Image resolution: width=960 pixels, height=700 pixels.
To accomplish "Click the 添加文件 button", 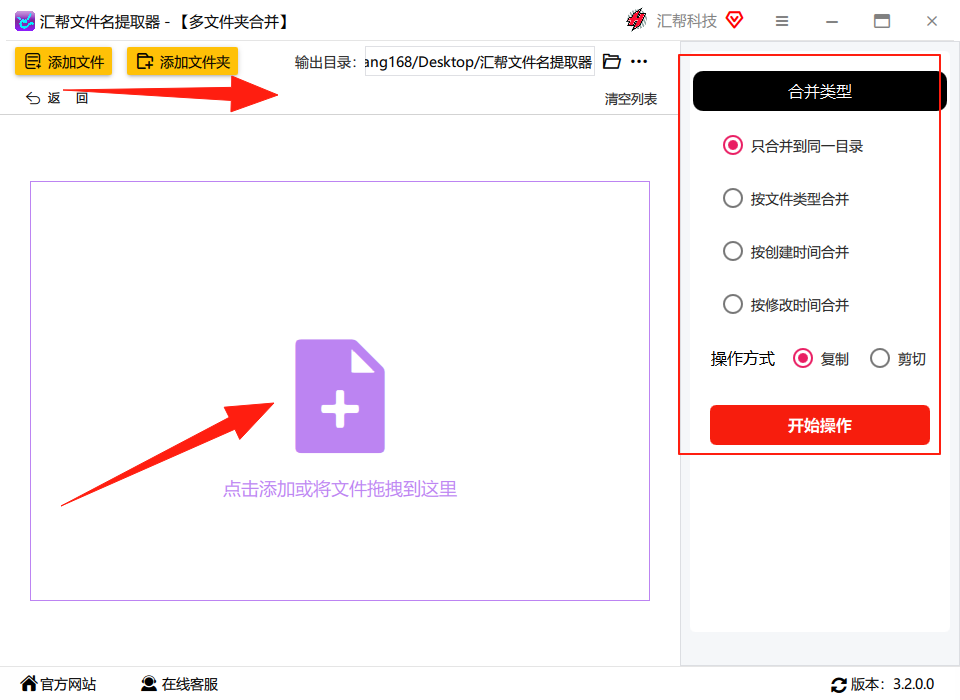I will [x=64, y=61].
